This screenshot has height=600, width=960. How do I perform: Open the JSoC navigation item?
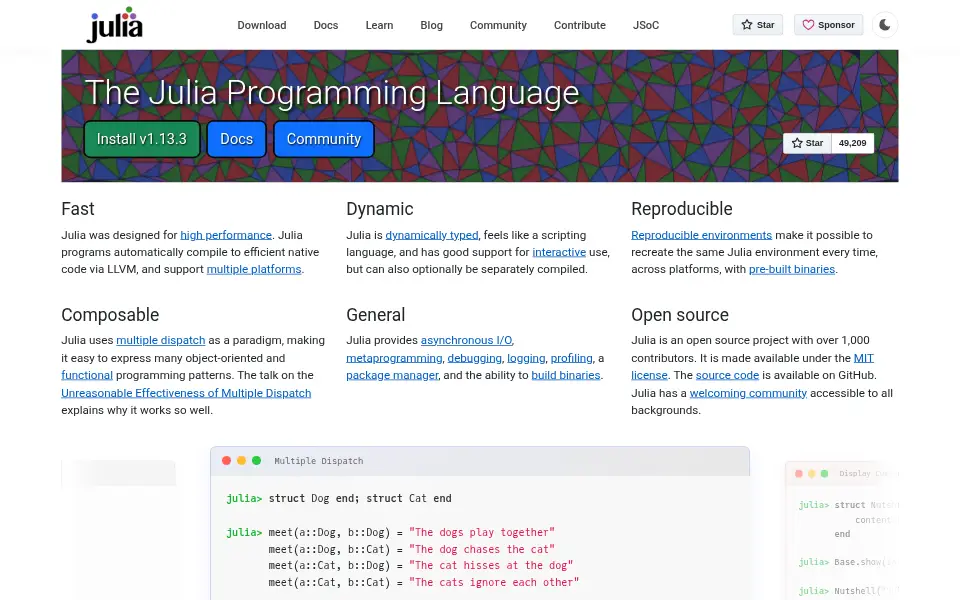[645, 25]
